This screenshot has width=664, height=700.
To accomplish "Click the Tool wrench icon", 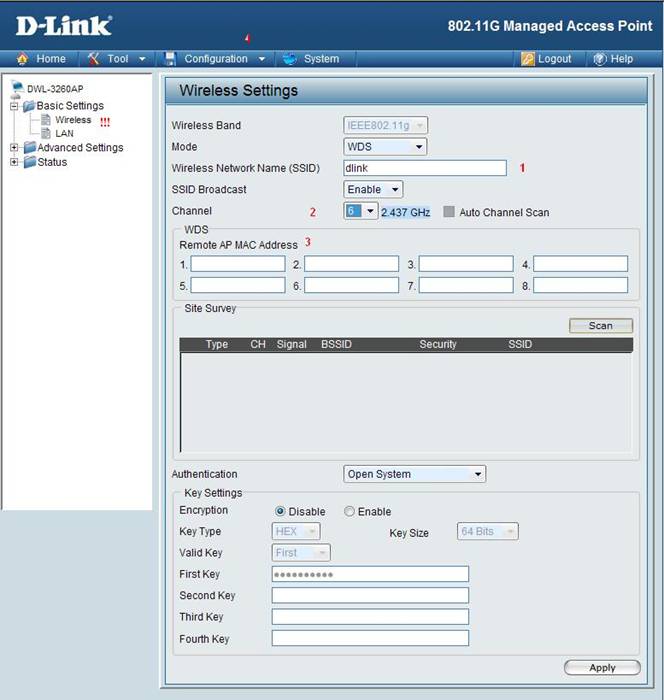I will (94, 59).
